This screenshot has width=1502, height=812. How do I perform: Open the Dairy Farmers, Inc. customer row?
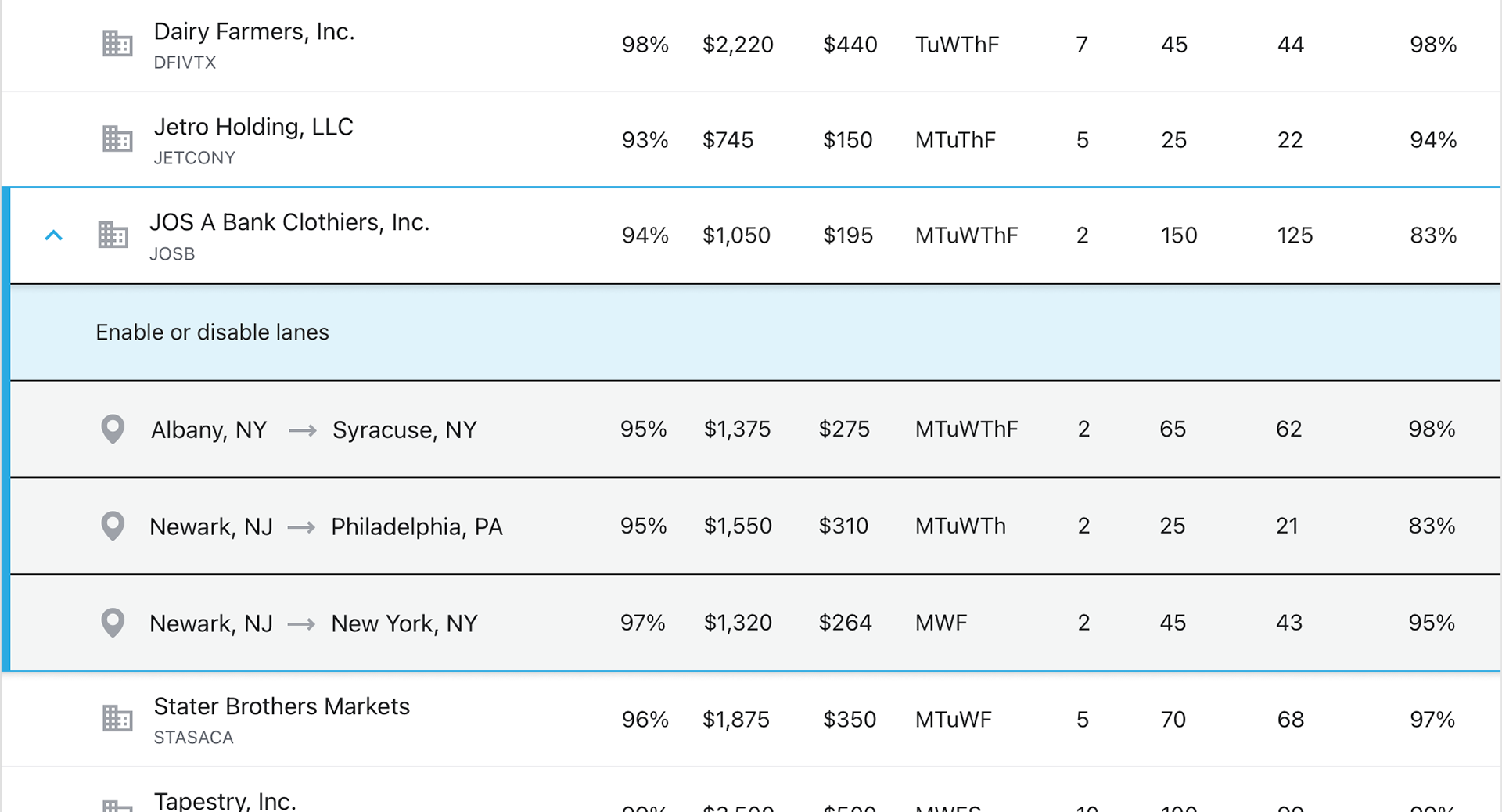pos(751,45)
